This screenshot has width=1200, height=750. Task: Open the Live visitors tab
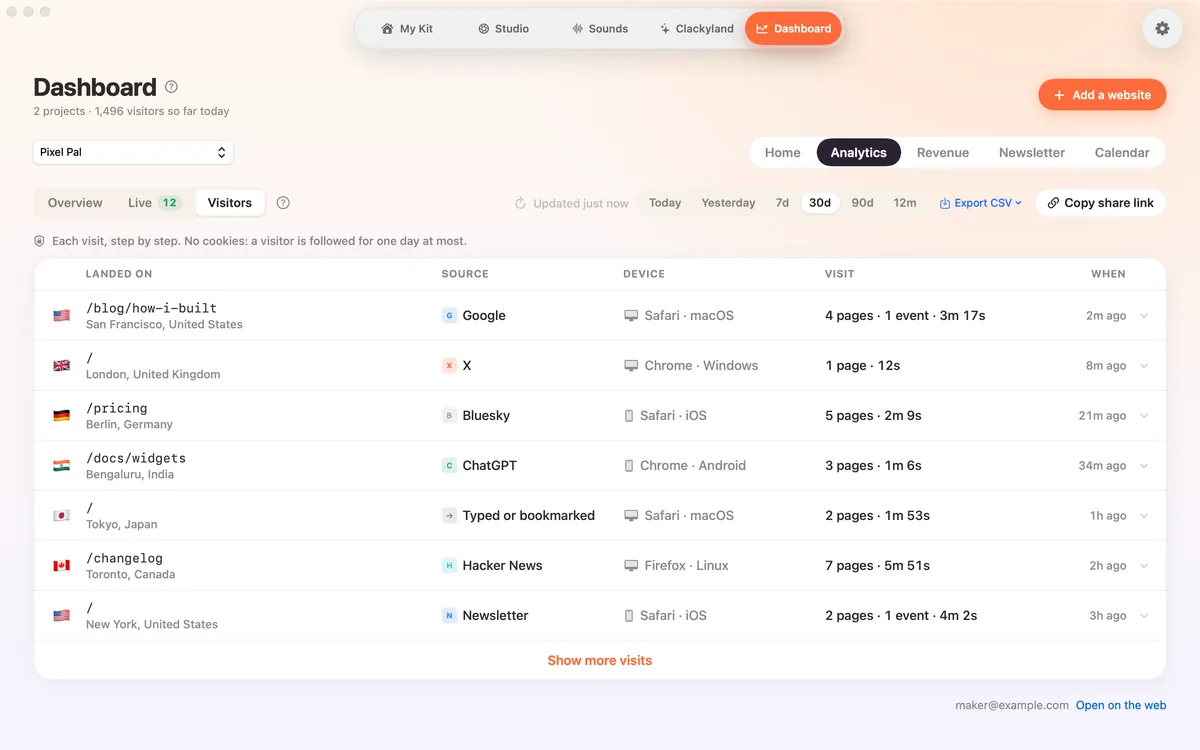click(154, 203)
